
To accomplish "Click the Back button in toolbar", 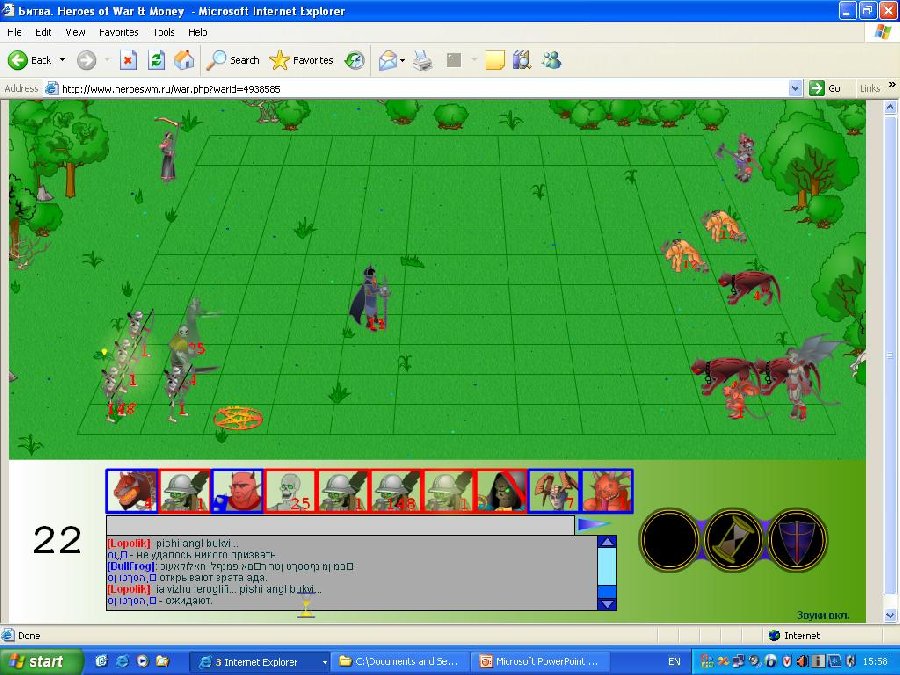I will 30,60.
